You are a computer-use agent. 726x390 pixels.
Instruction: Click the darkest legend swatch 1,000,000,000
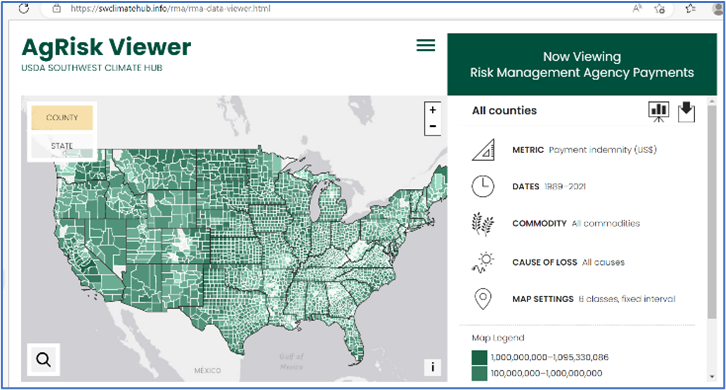pos(480,357)
